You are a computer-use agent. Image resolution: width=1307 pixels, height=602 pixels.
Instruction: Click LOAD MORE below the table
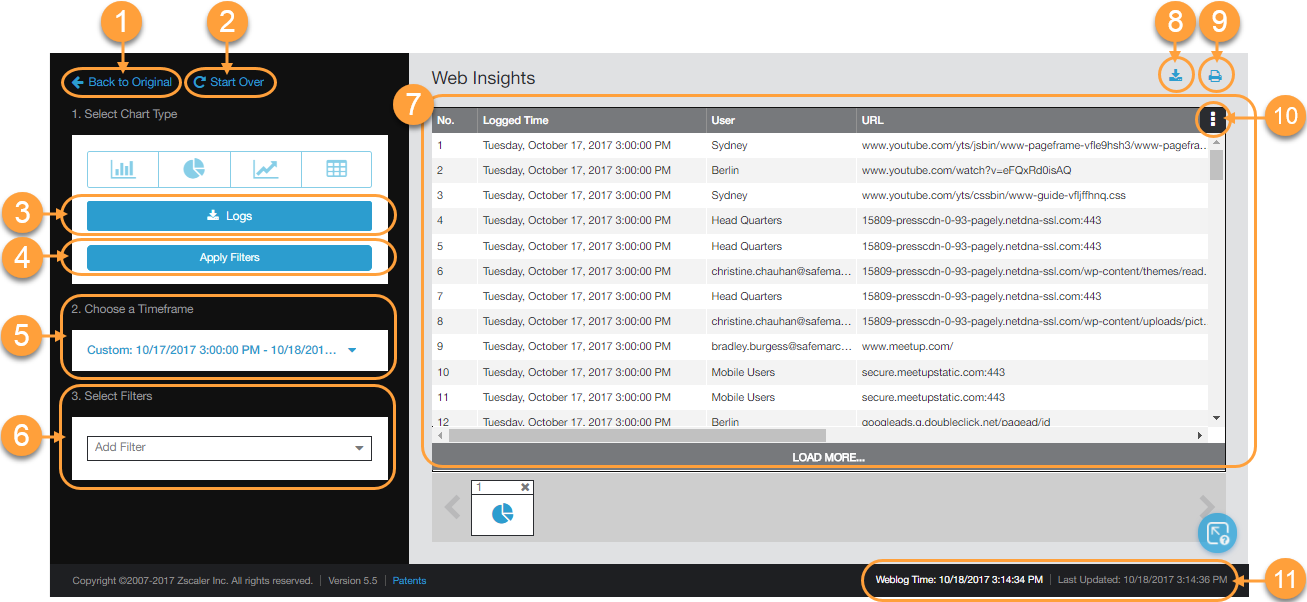coord(828,457)
